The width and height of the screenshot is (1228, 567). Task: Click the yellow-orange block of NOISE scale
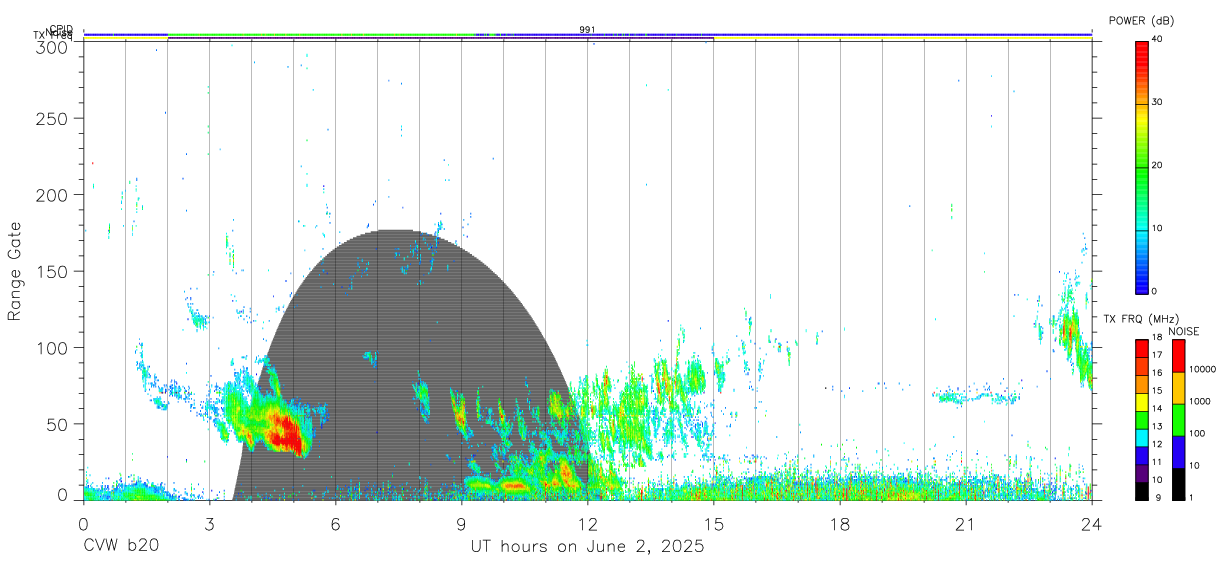(1177, 387)
